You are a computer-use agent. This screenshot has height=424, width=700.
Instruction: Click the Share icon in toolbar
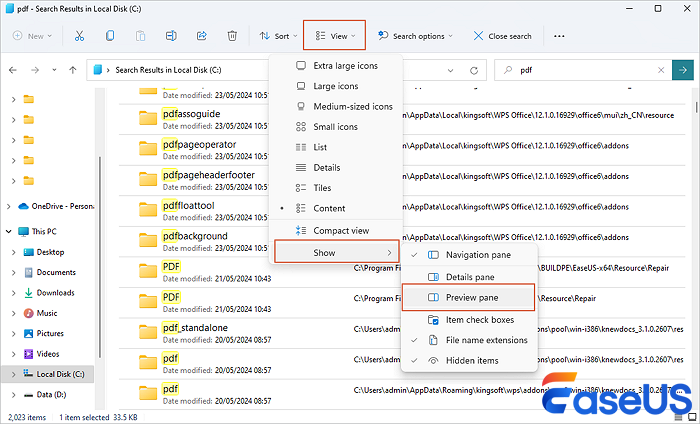[x=201, y=36]
